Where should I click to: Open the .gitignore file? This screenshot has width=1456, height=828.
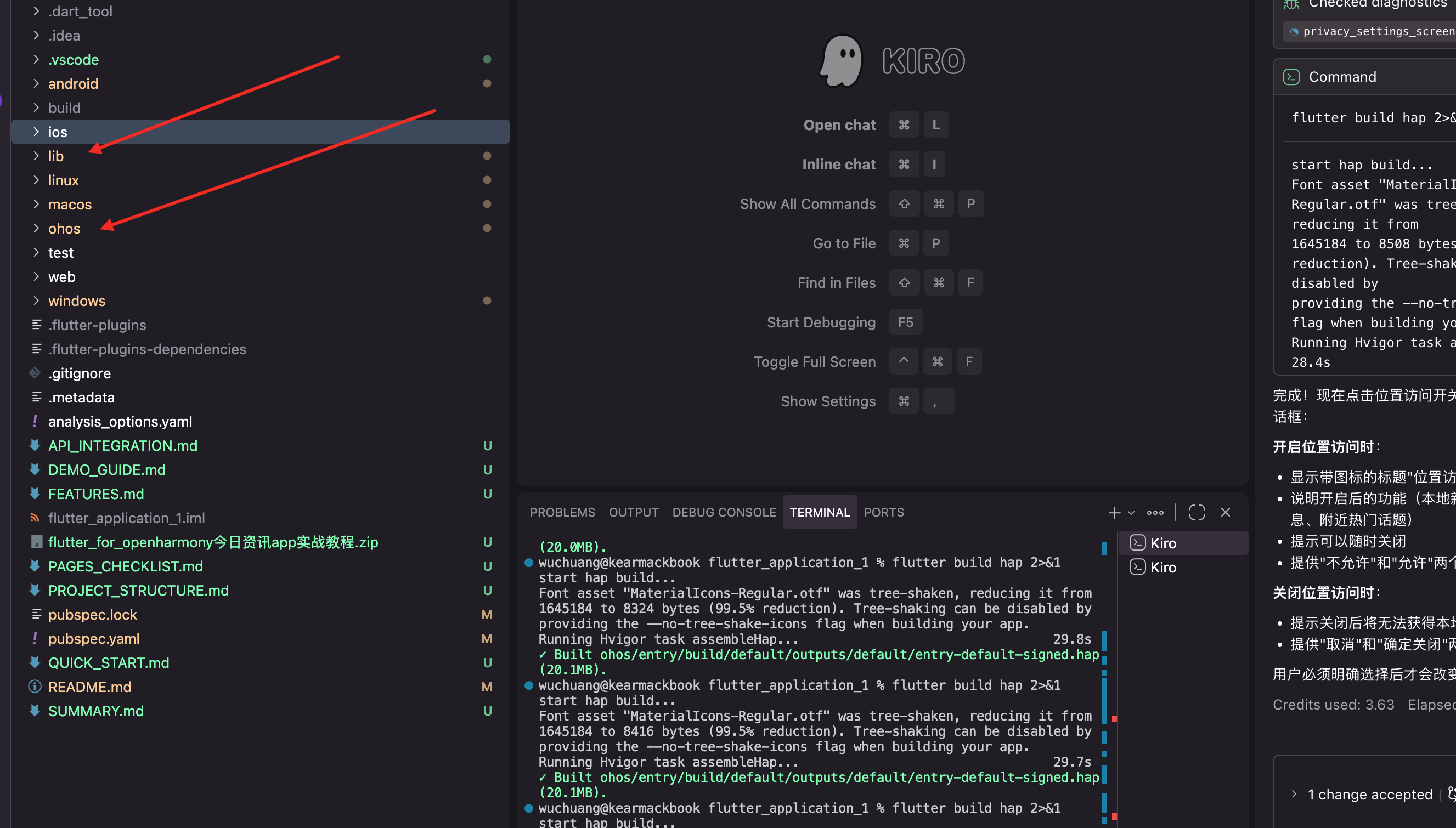pyautogui.click(x=80, y=373)
